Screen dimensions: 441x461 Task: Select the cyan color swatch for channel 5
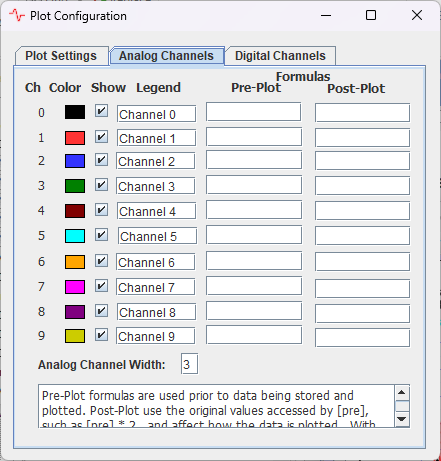tap(75, 236)
